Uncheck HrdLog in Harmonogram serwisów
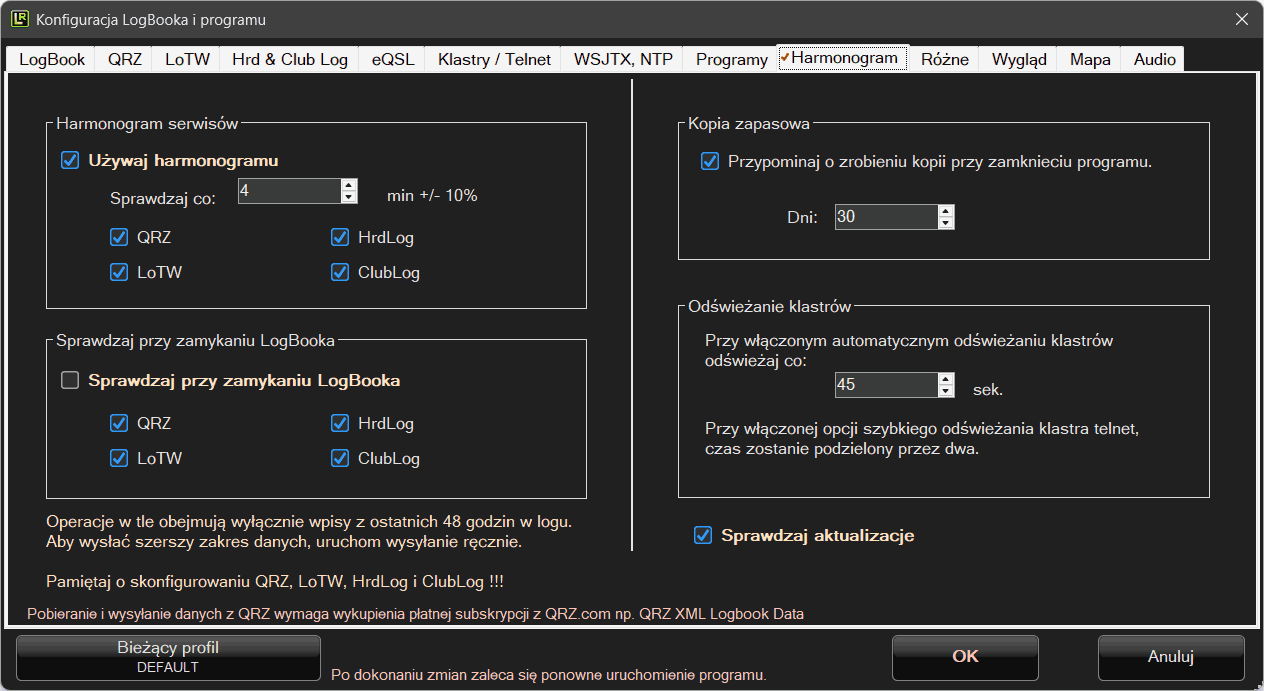Image resolution: width=1264 pixels, height=691 pixels. (x=340, y=238)
